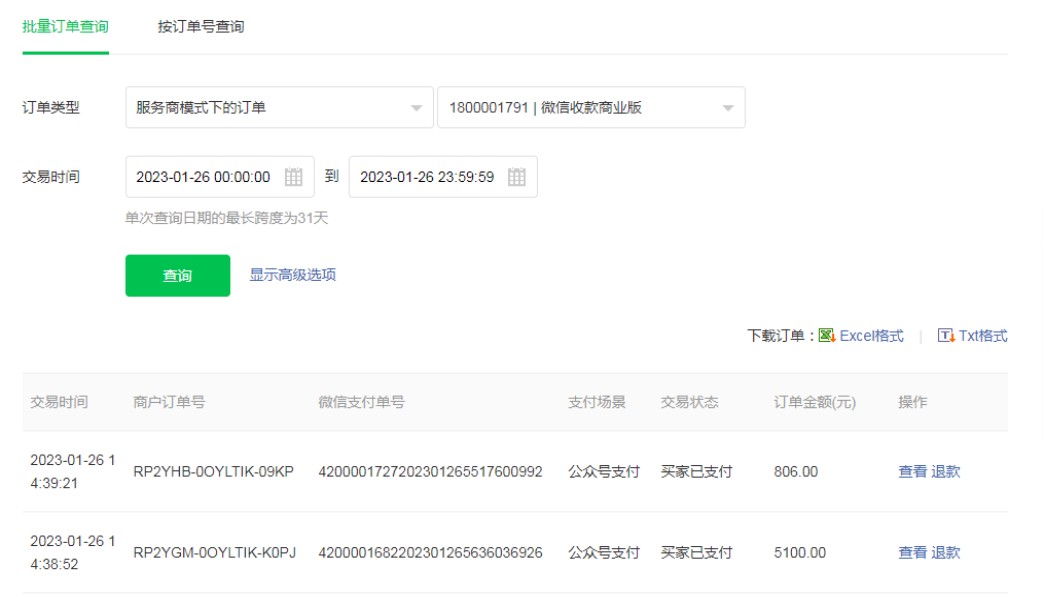Download orders in Txt格式
The width and height of the screenshot is (1043, 605).
click(x=983, y=336)
